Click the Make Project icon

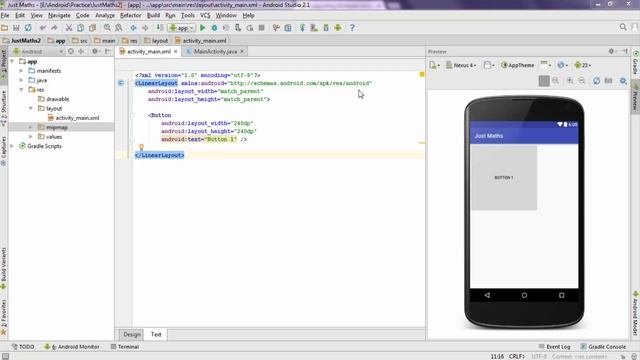pyautogui.click(x=160, y=28)
